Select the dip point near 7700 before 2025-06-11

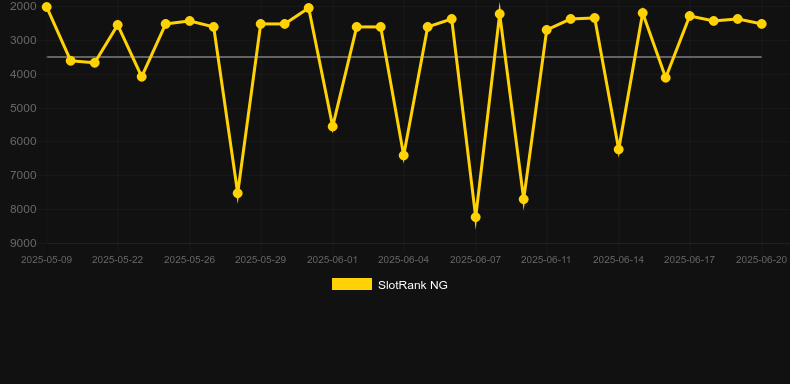(523, 200)
